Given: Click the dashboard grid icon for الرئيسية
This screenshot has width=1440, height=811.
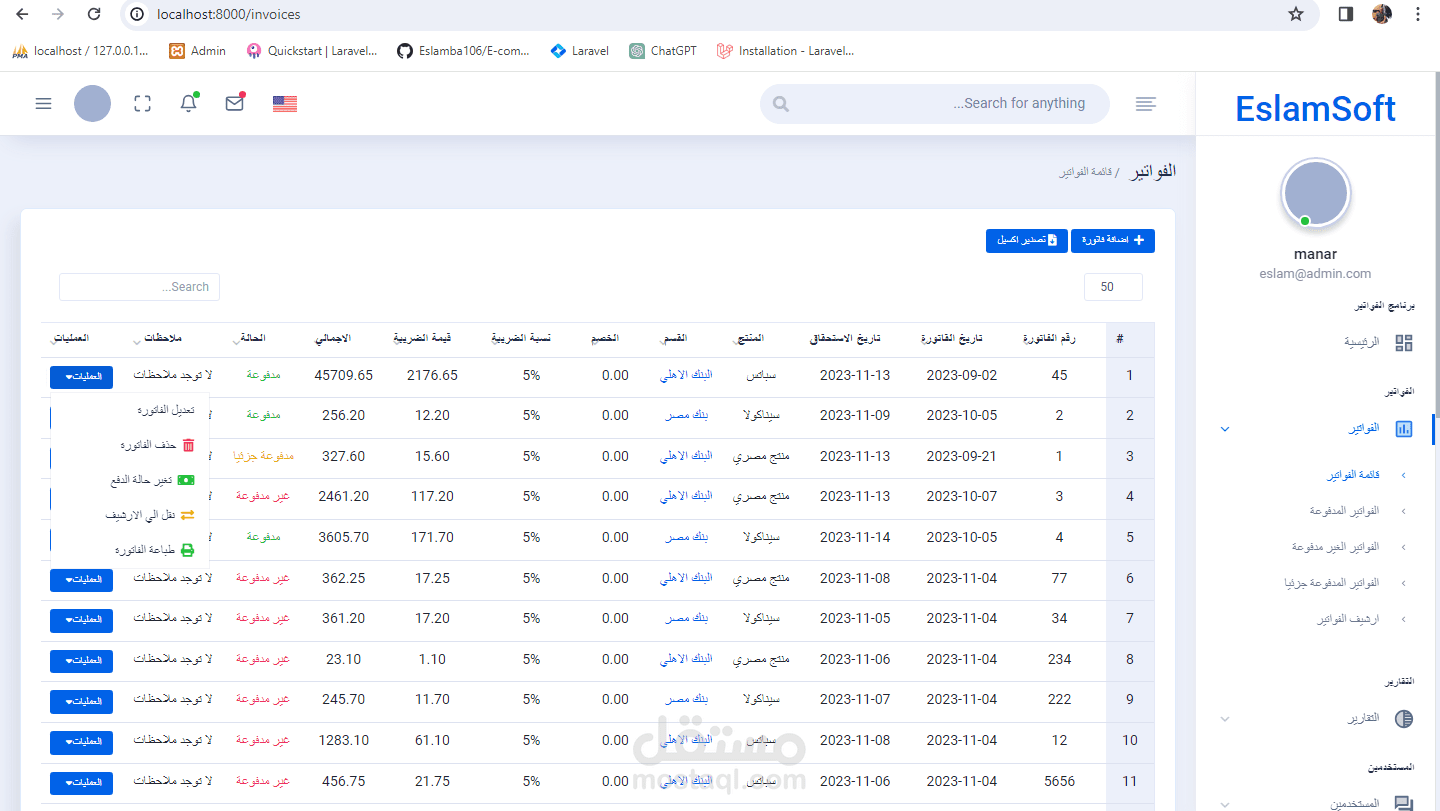Looking at the screenshot, I should point(1404,343).
